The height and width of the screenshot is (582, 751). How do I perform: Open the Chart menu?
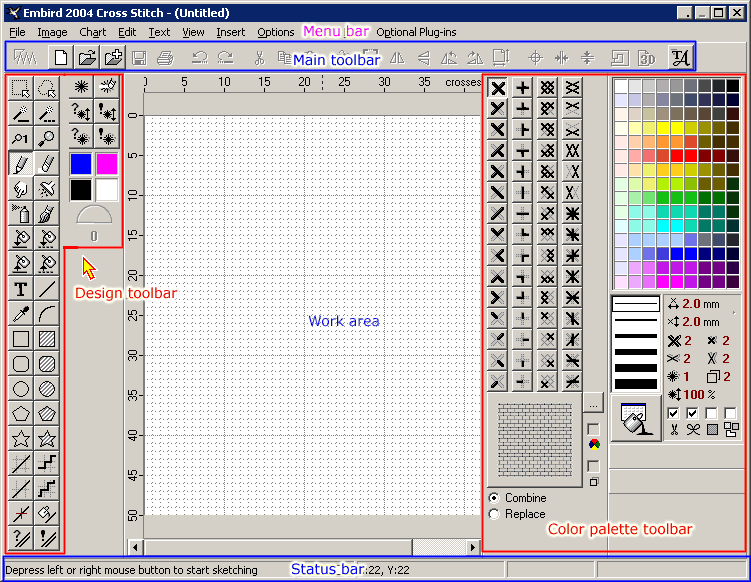coord(92,32)
